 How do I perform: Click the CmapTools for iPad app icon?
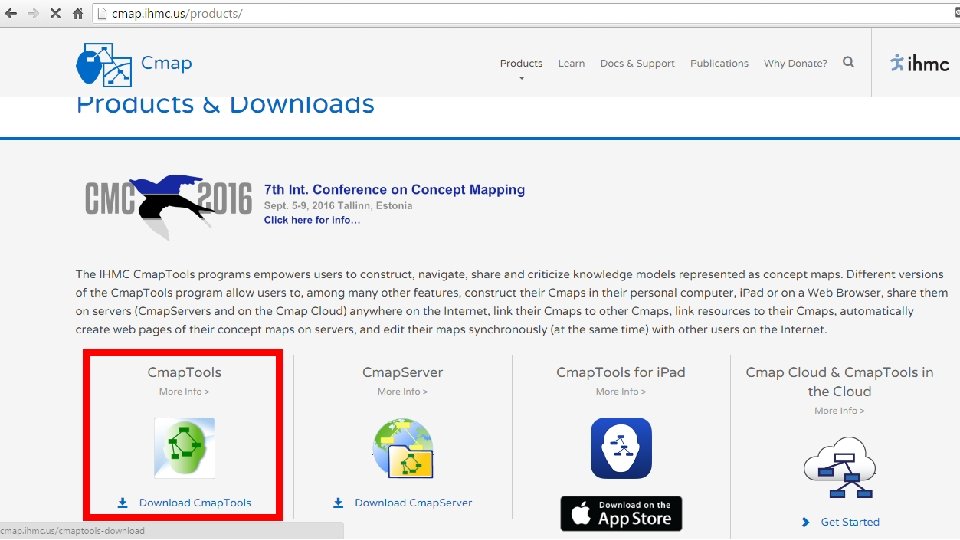[621, 448]
